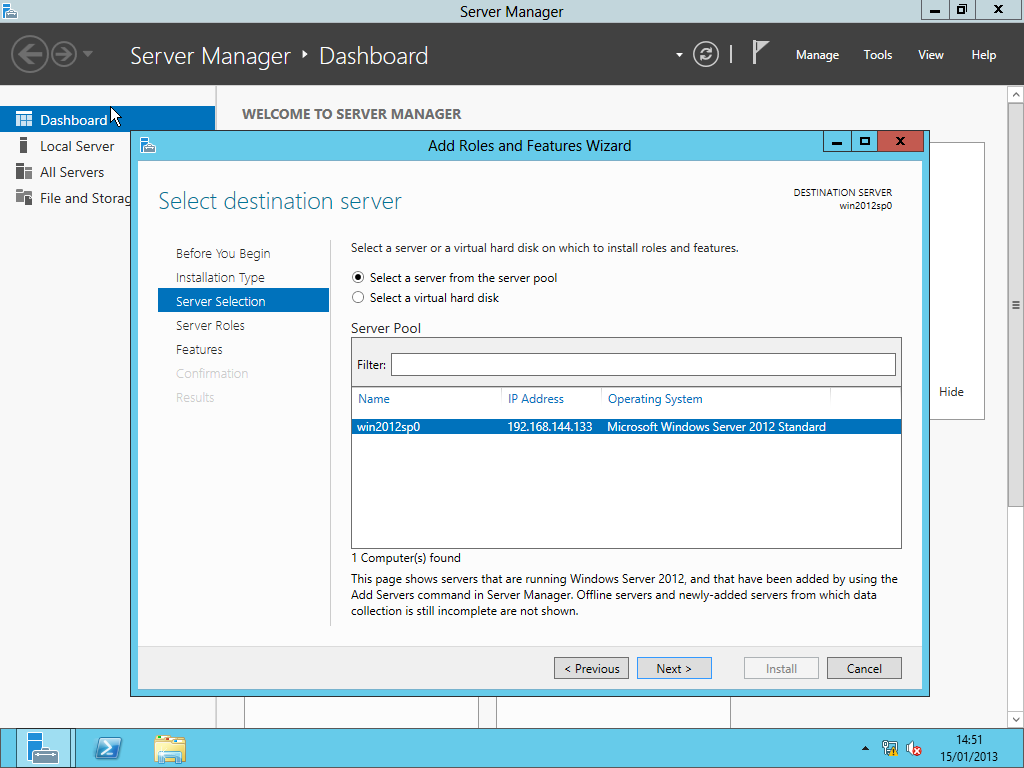Click the server pool Filter field
1024x768 pixels.
pyautogui.click(x=643, y=365)
